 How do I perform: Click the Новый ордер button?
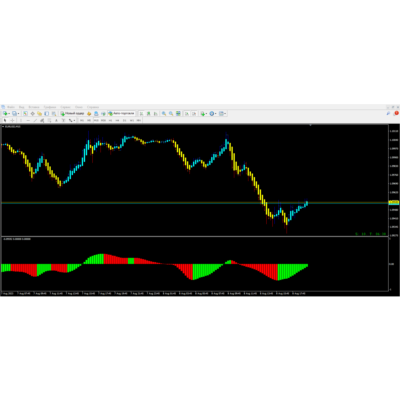73,114
